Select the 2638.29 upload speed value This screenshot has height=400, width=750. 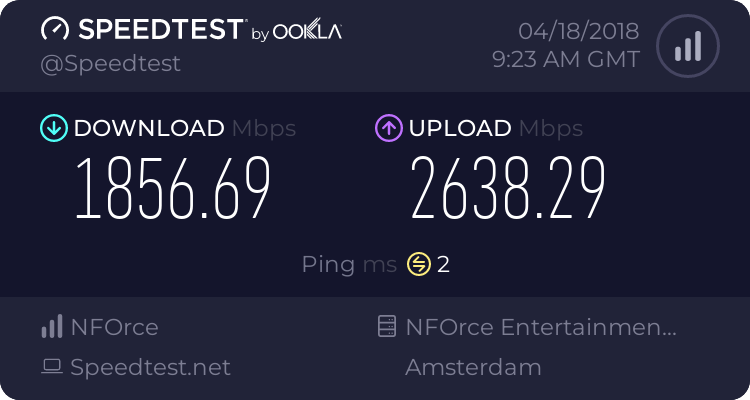(507, 190)
